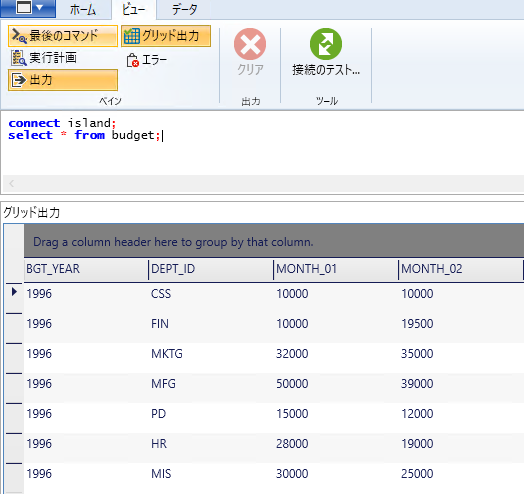This screenshot has height=494, width=524.
Task: Switch to the ホーム ribbon tab
Action: pos(83,9)
